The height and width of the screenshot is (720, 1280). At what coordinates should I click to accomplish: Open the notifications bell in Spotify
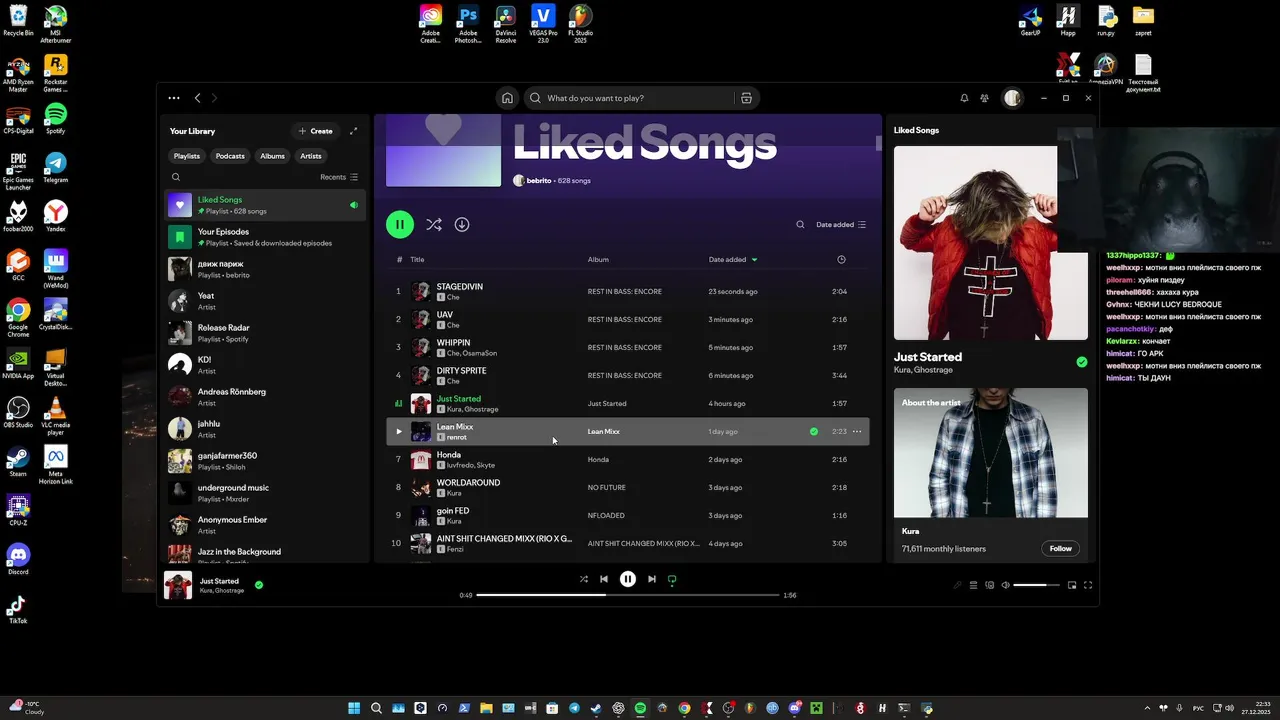[964, 98]
